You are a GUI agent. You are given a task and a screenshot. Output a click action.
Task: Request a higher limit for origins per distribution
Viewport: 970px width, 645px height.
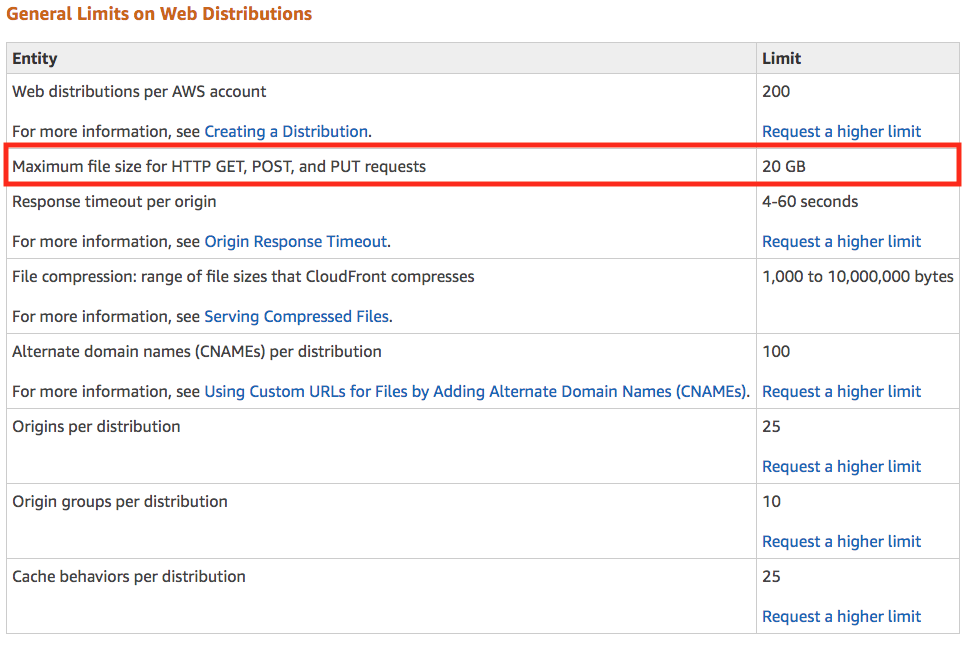point(841,466)
